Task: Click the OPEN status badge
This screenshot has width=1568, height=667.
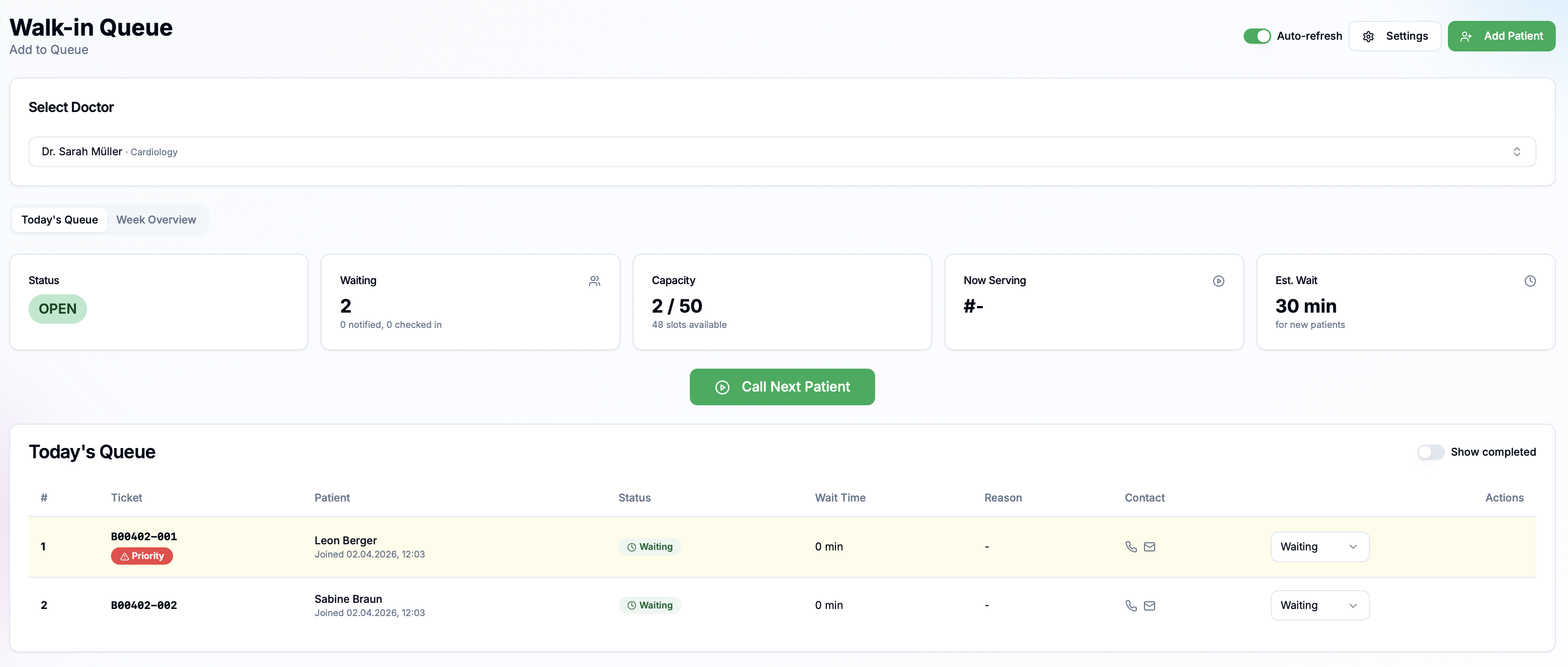Action: point(58,309)
